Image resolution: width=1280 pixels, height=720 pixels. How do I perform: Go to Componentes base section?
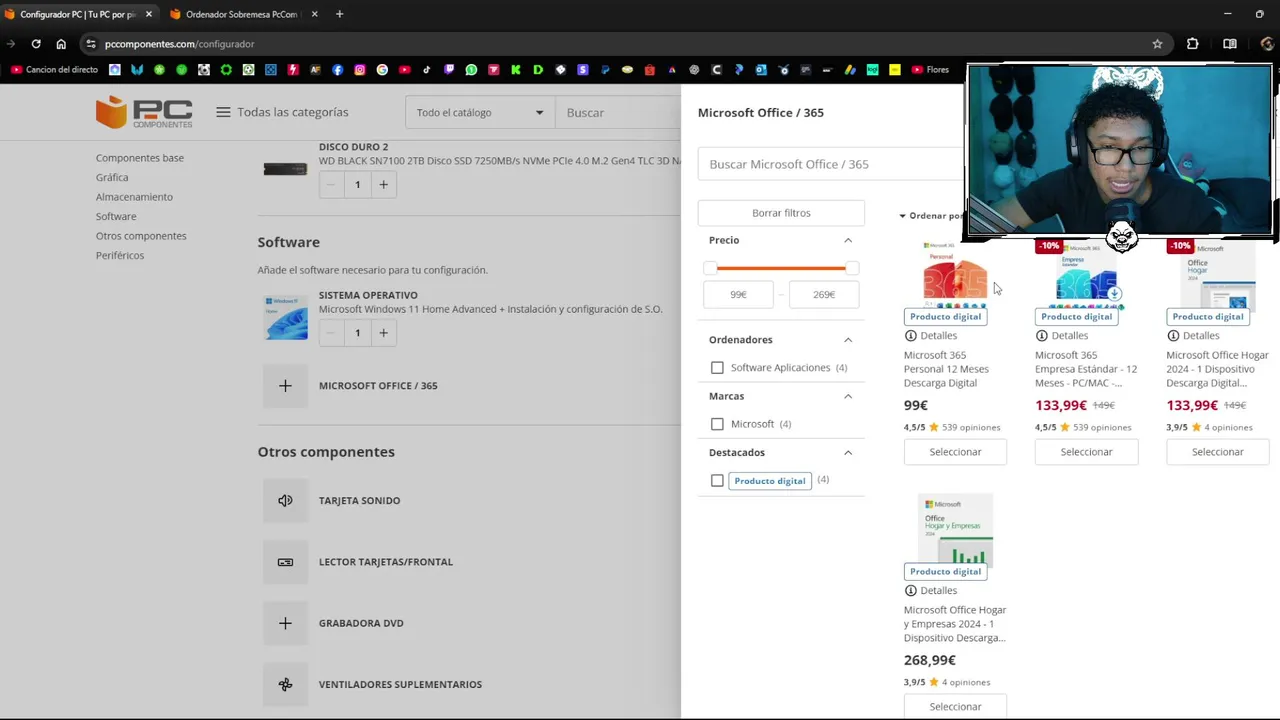click(x=140, y=158)
